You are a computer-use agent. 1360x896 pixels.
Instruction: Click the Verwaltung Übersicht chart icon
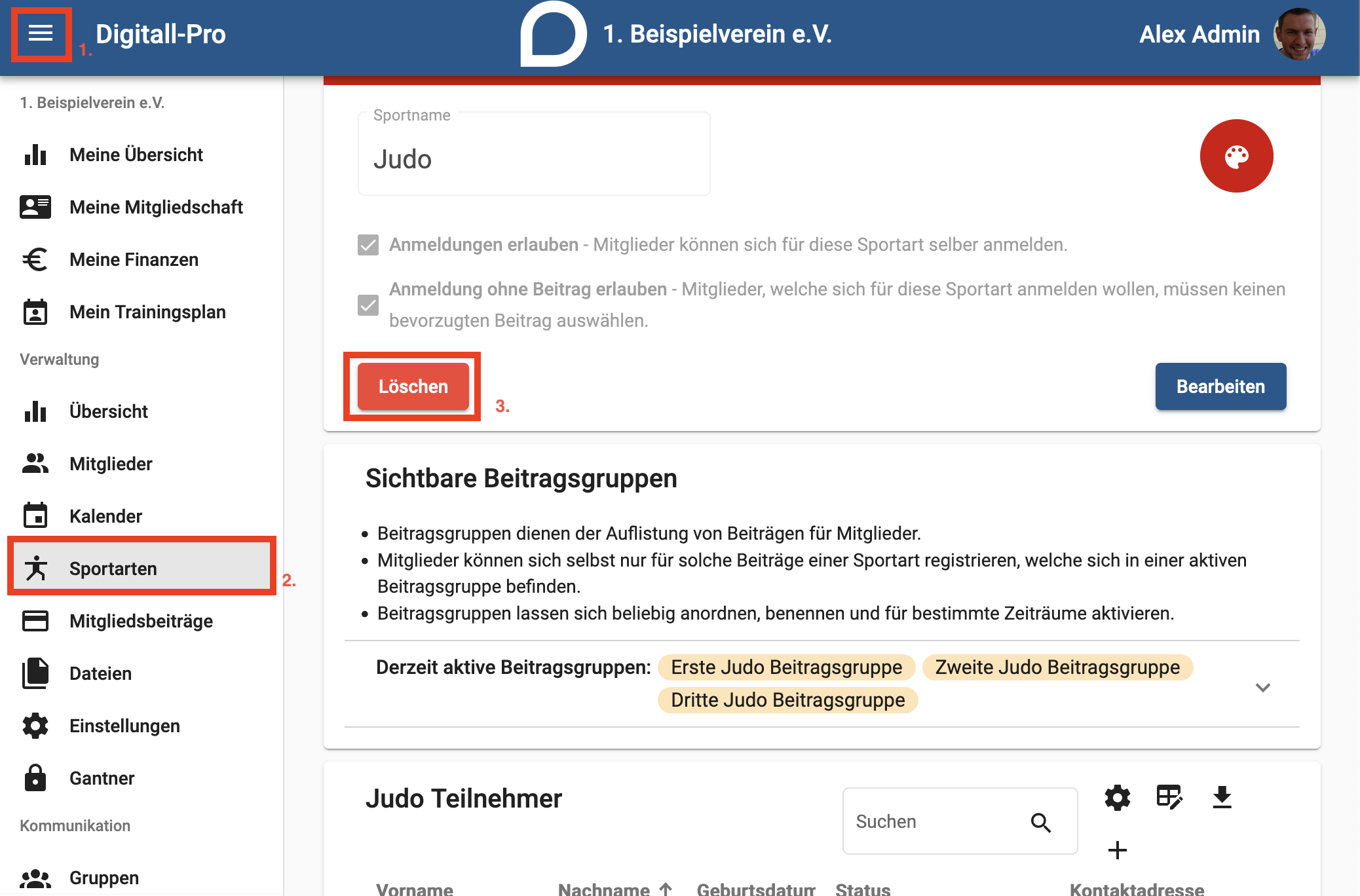coord(35,411)
